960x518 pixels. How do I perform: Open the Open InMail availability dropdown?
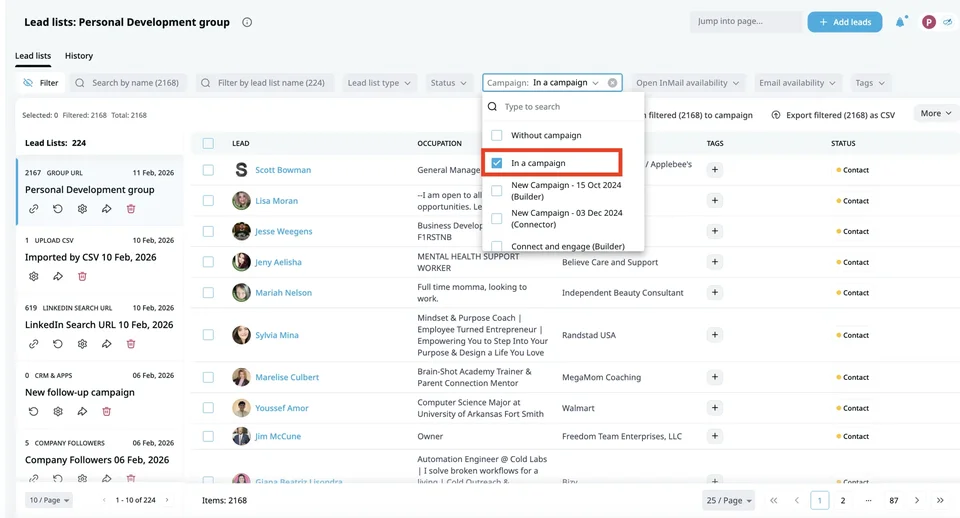click(688, 83)
